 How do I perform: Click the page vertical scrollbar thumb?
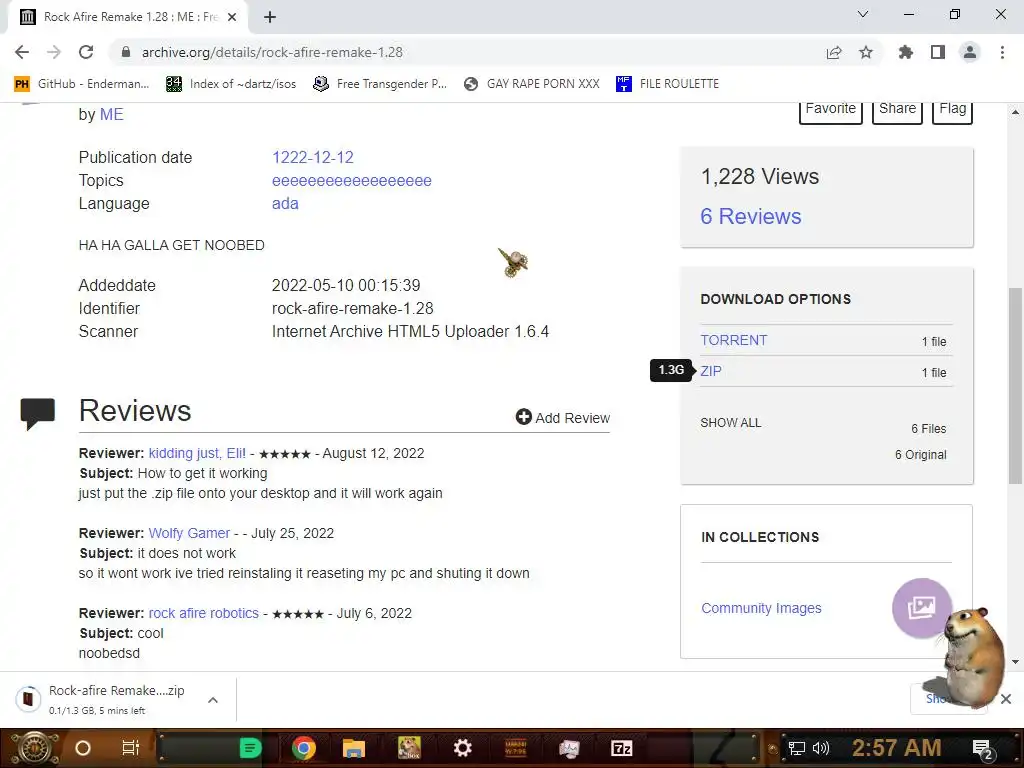(1015, 385)
